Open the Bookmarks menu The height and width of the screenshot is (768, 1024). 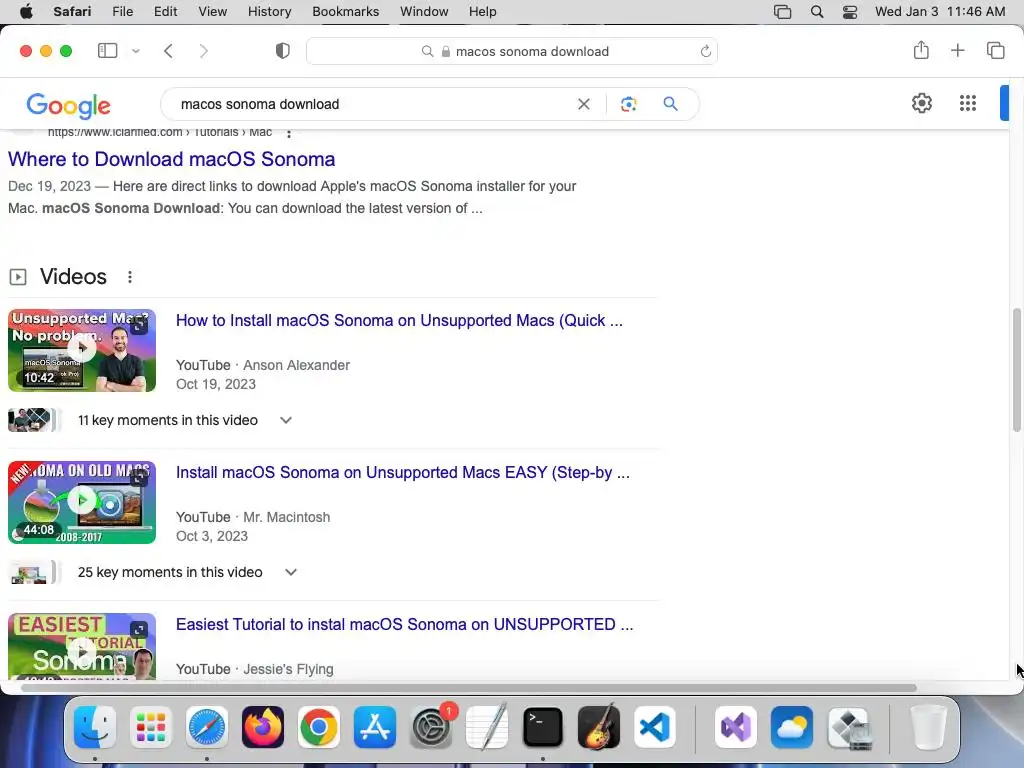click(345, 12)
